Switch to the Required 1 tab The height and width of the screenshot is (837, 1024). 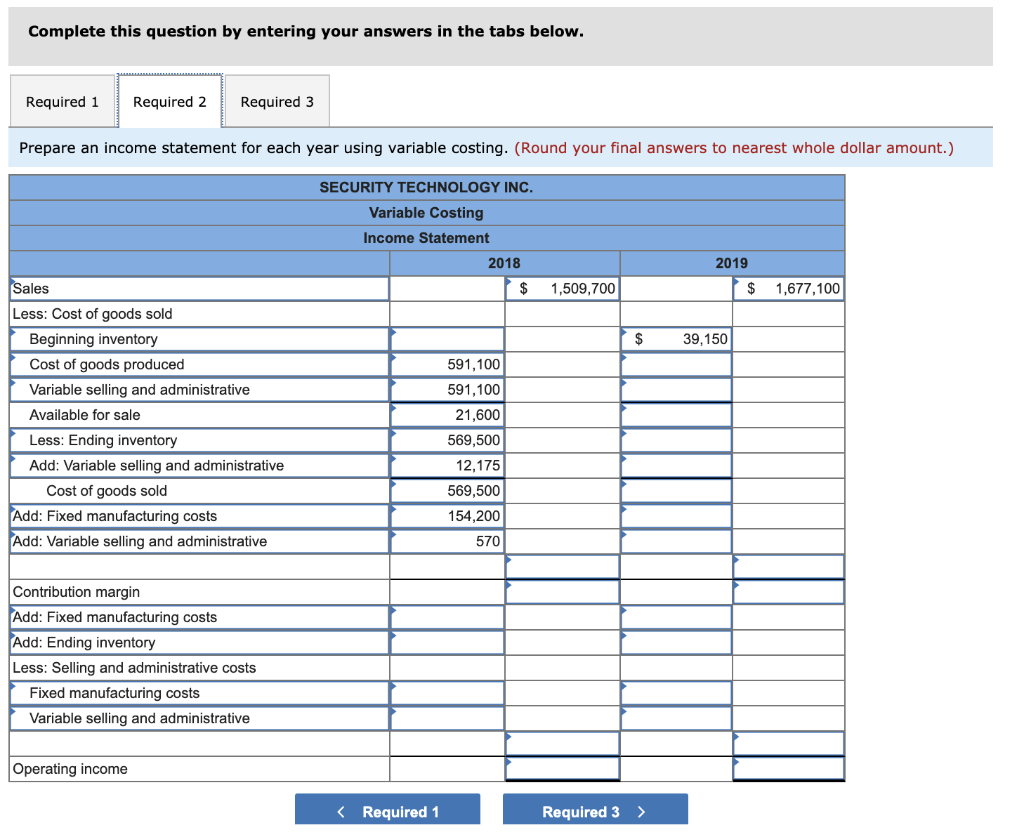pos(62,102)
